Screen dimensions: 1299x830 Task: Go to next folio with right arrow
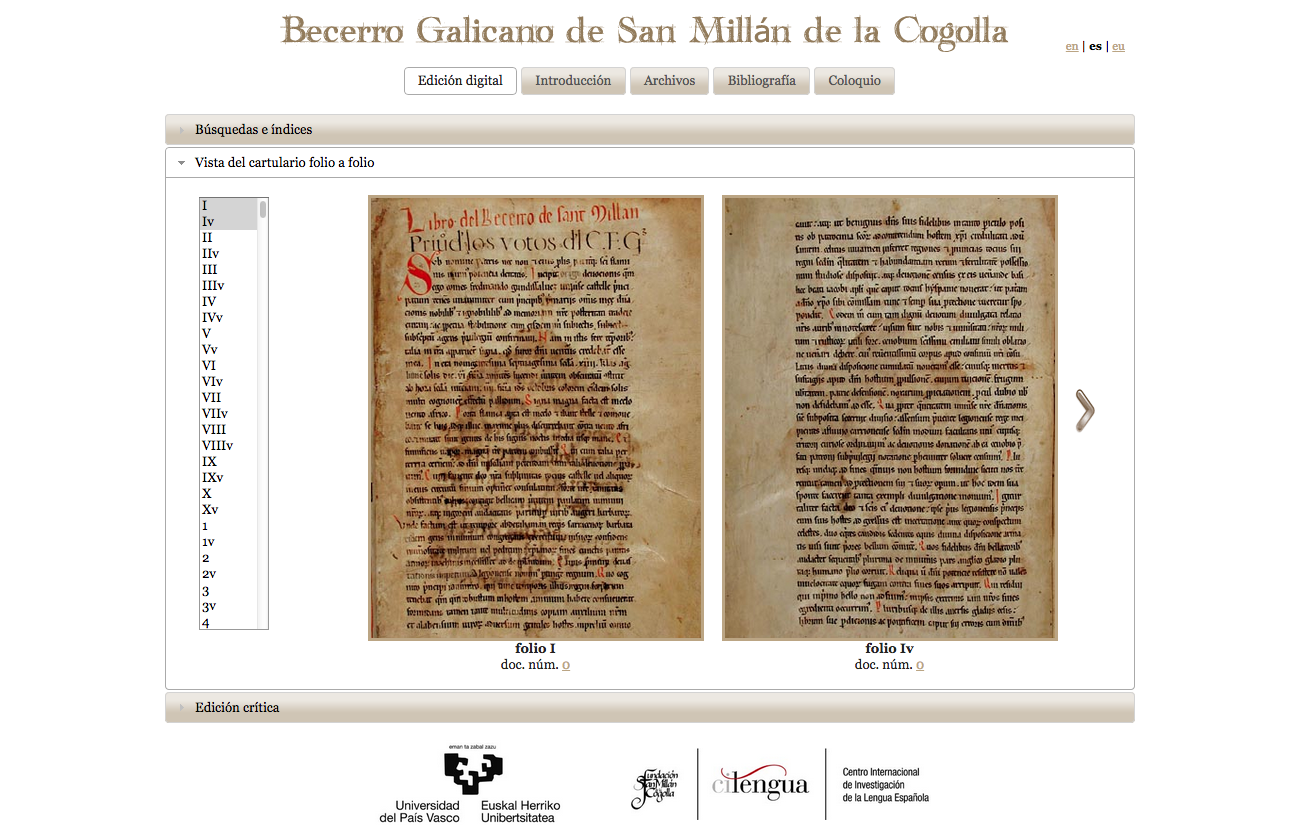pyautogui.click(x=1084, y=410)
